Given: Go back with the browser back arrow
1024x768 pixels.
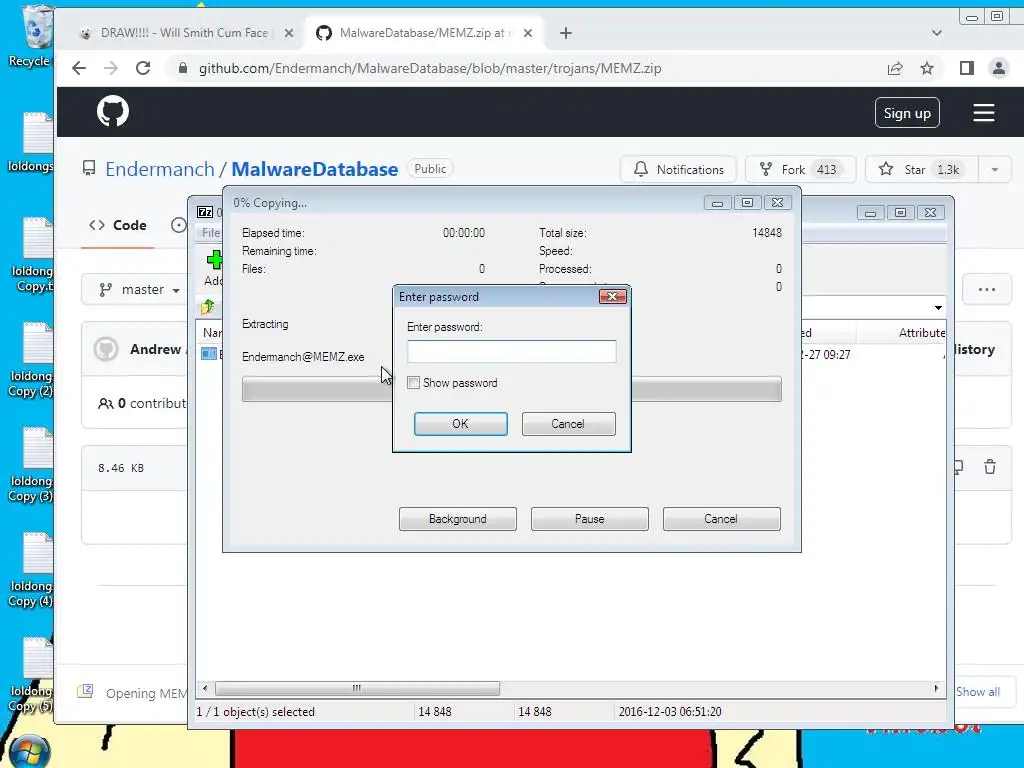Looking at the screenshot, I should click(79, 68).
